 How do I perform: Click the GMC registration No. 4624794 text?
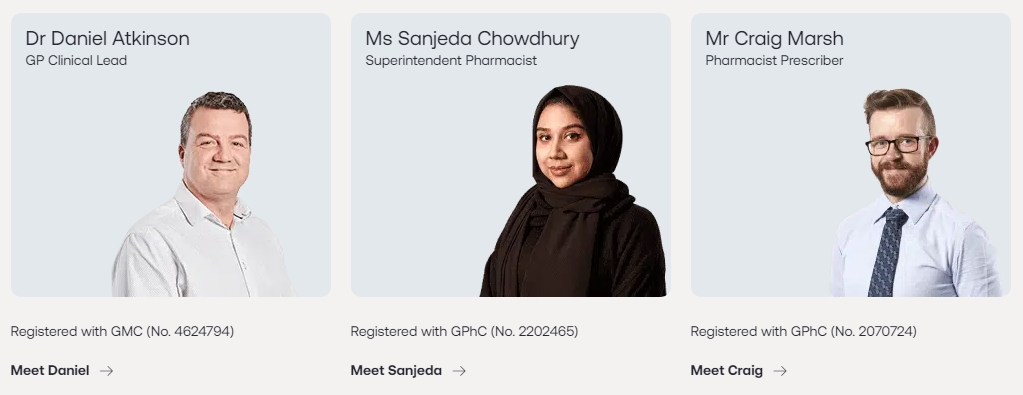click(x=122, y=332)
